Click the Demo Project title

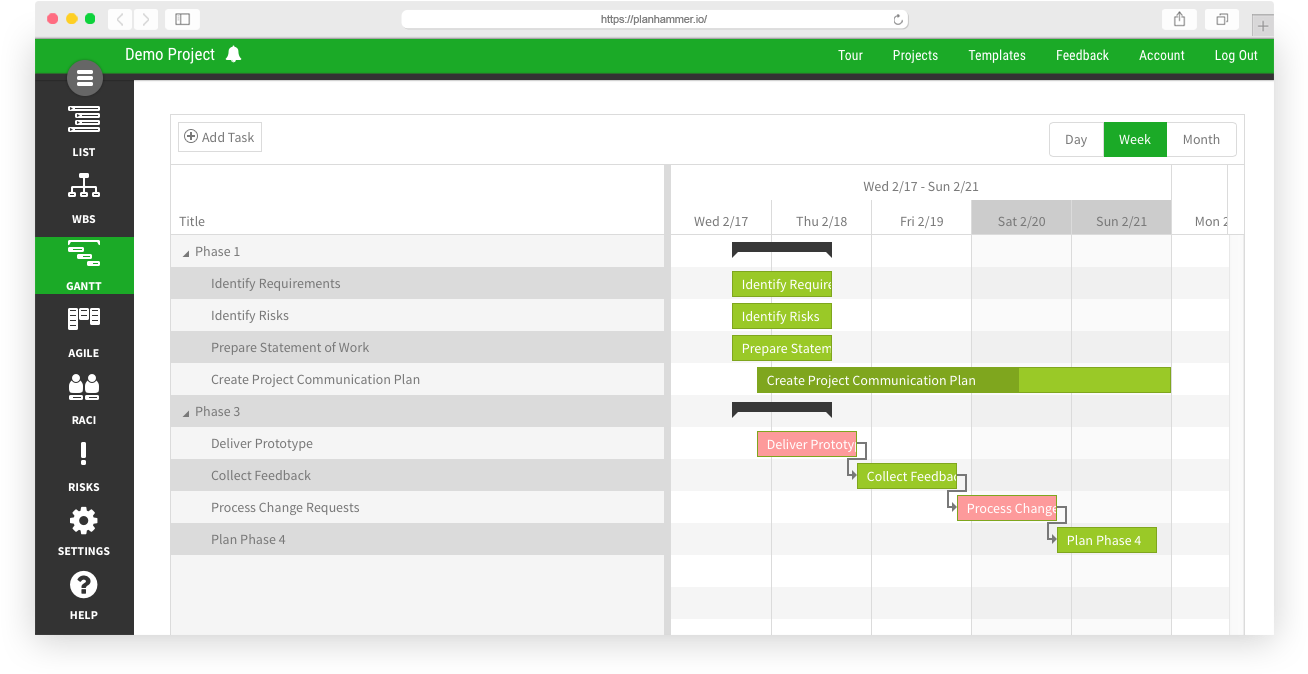point(170,55)
